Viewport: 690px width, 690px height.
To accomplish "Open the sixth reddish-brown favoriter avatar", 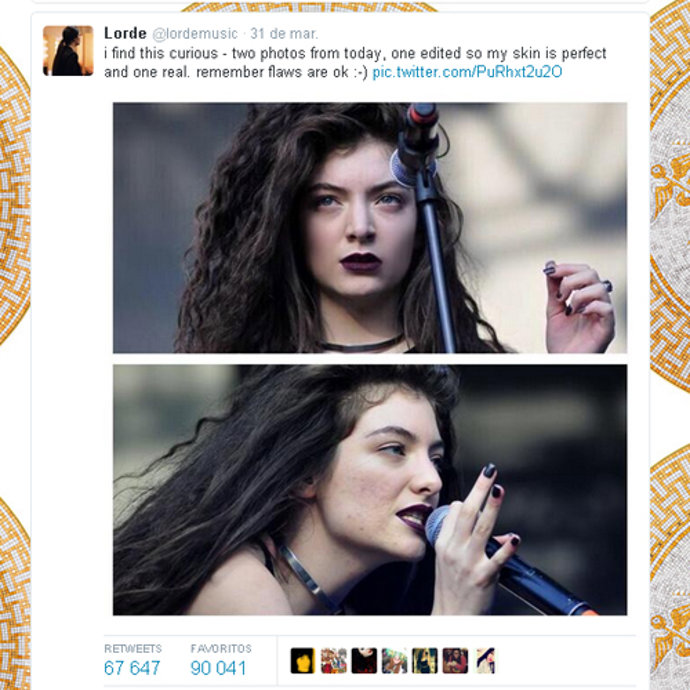I will 455,661.
